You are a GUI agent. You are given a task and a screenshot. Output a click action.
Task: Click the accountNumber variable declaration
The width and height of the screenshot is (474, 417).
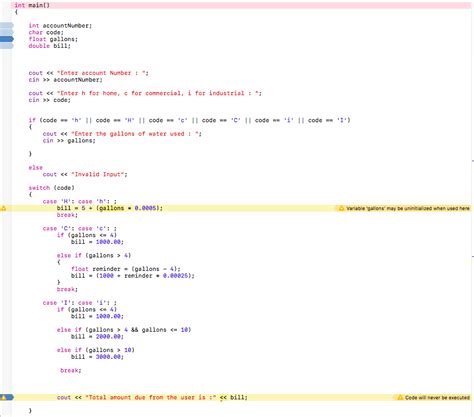coord(60,26)
